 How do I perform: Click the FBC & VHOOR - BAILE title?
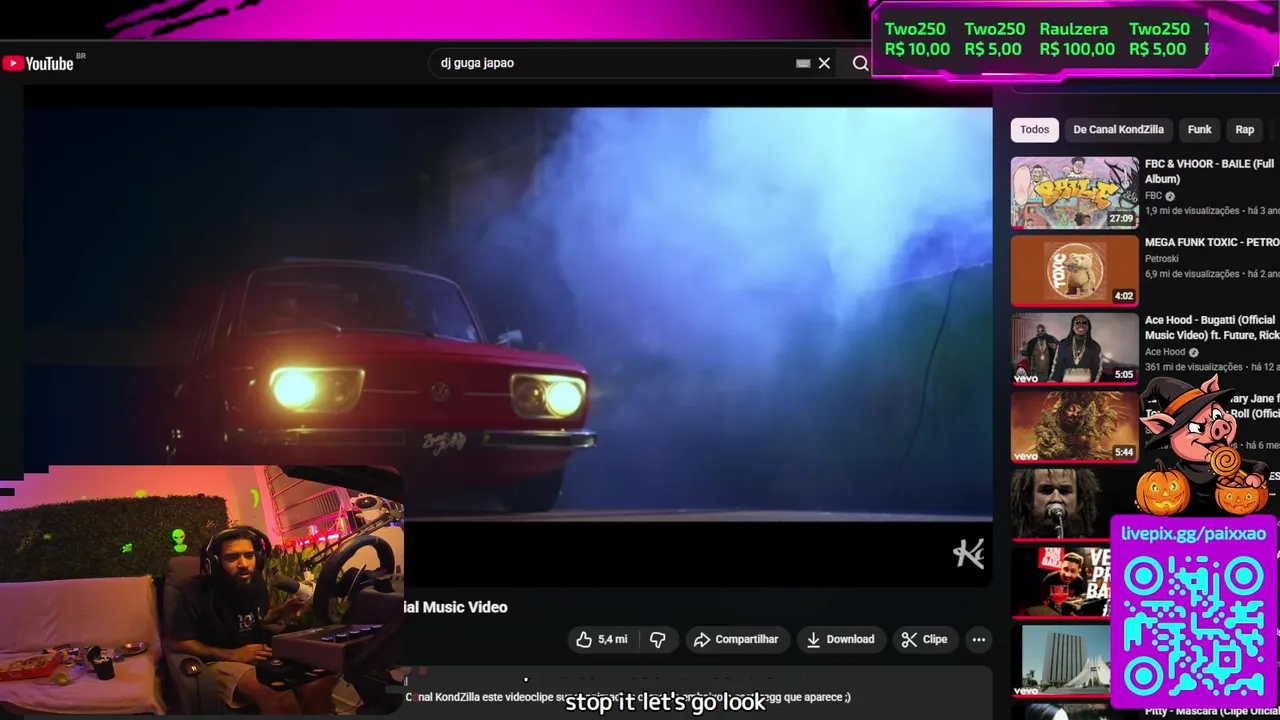(x=1209, y=171)
